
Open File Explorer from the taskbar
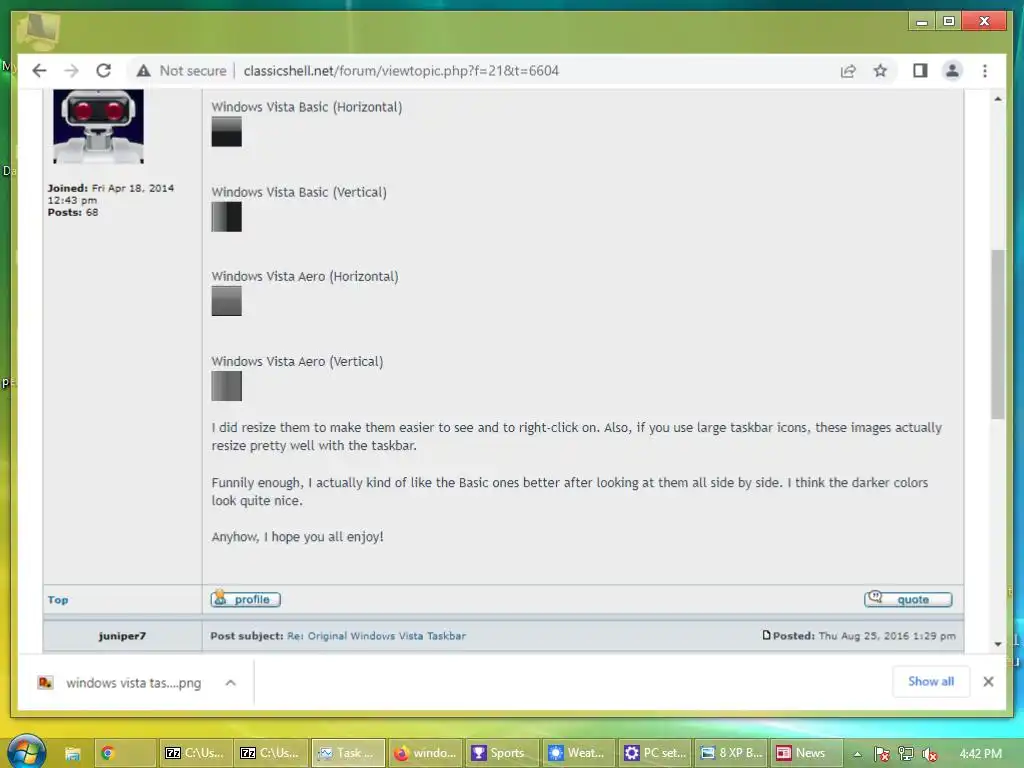[72, 753]
